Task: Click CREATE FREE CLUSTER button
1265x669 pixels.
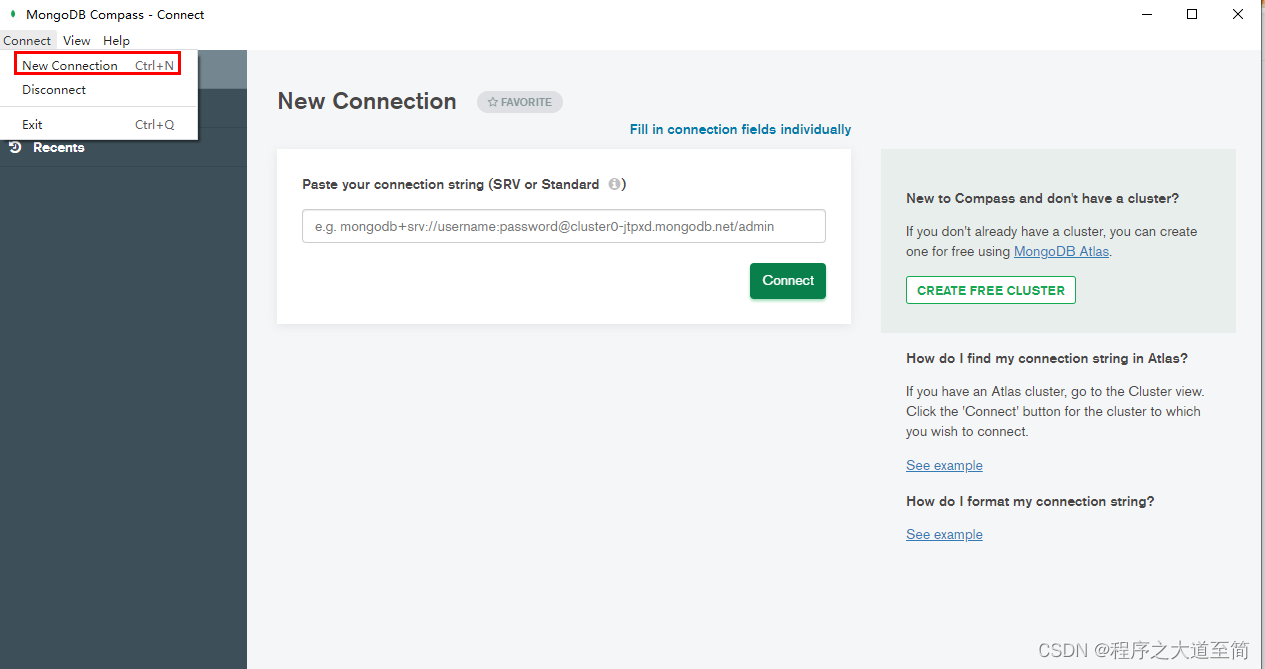Action: pos(991,290)
